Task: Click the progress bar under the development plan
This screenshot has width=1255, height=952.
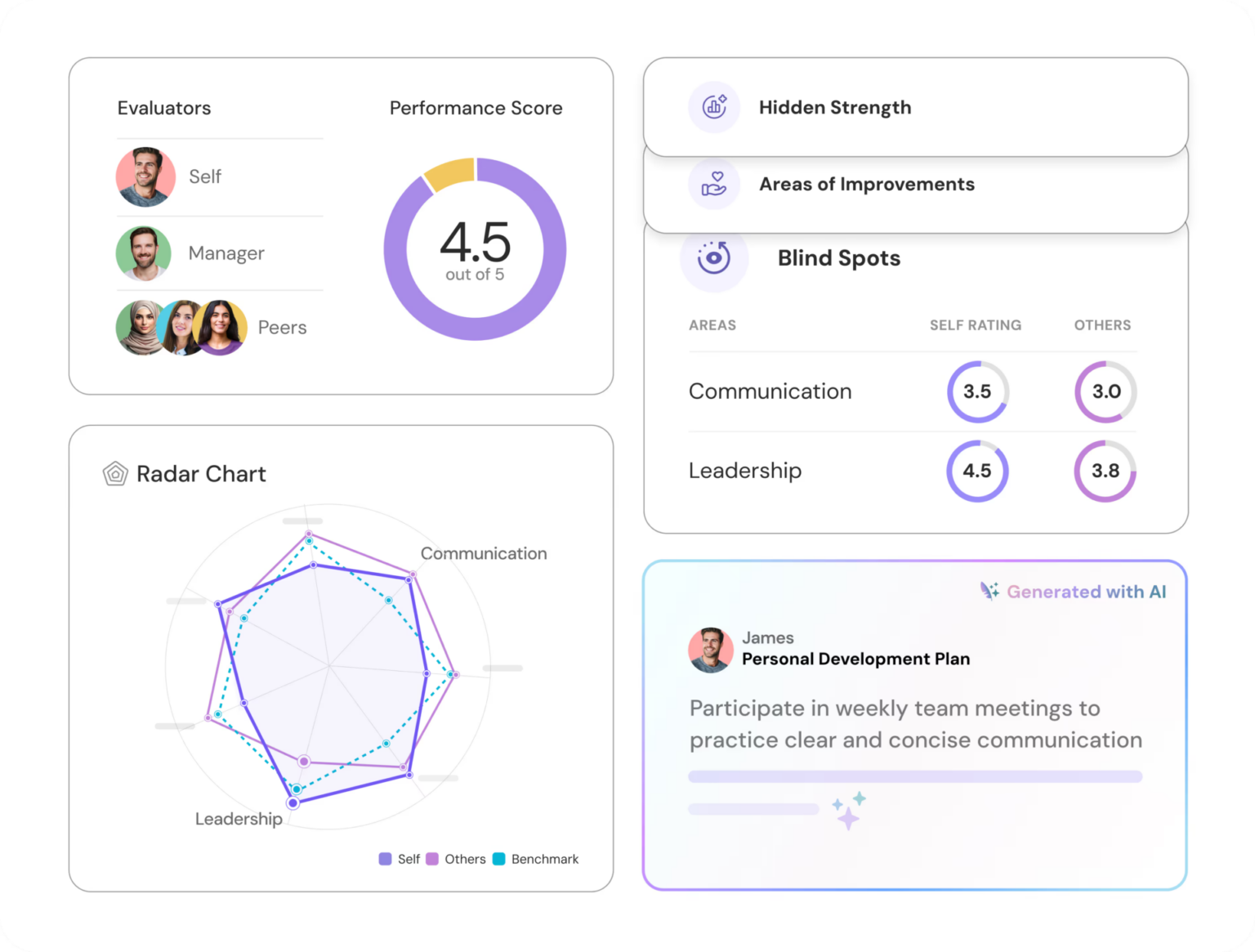Action: [915, 775]
